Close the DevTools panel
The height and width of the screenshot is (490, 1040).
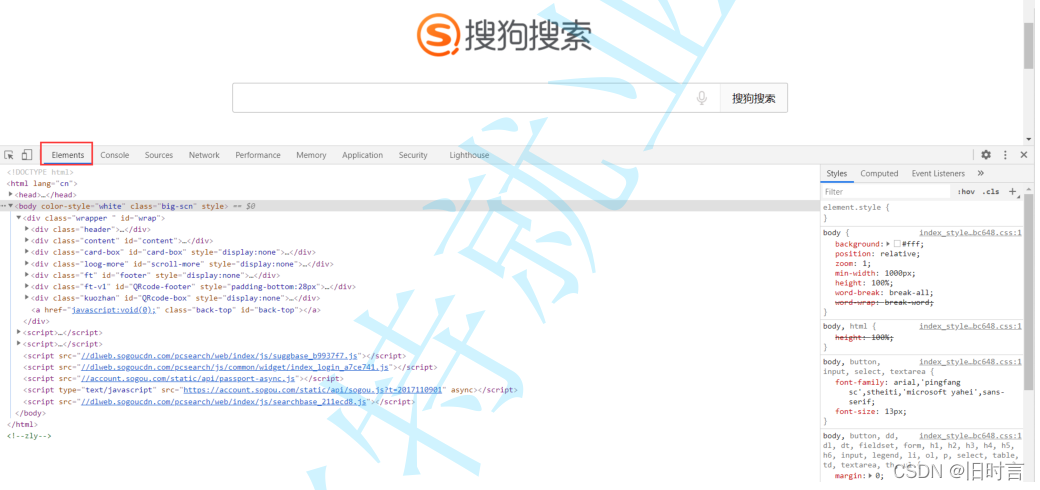point(1023,154)
